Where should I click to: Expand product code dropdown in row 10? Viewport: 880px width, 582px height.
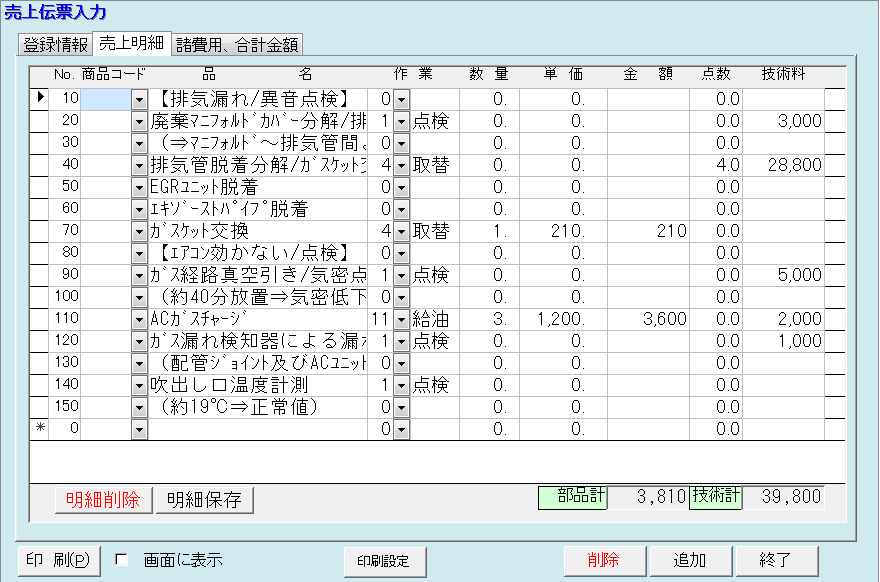[x=139, y=99]
